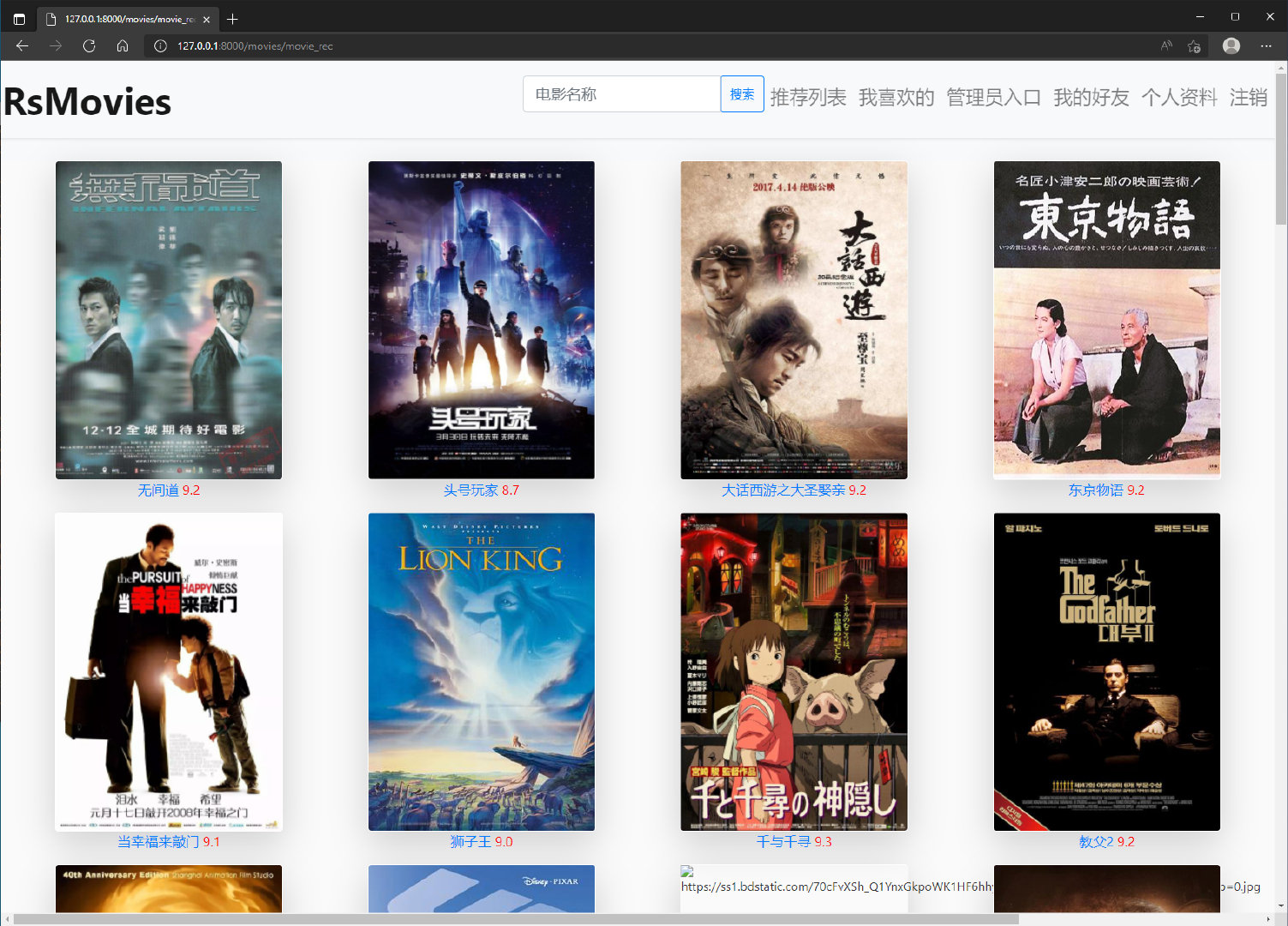
Task: Open the tab actions menu icon
Action: pos(19,19)
